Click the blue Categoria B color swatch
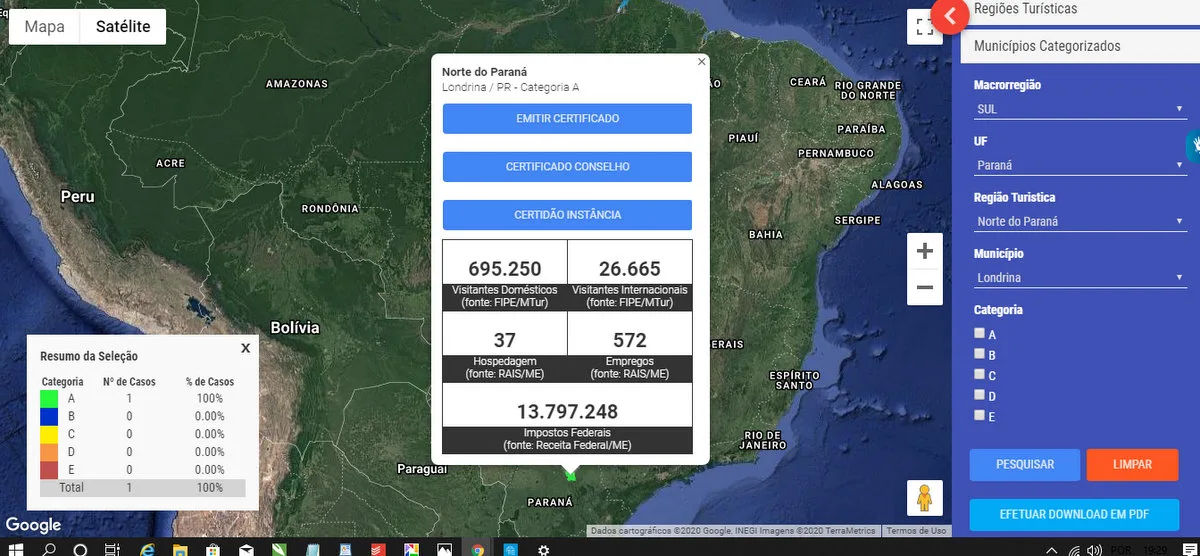Image resolution: width=1200 pixels, height=556 pixels. point(49,416)
